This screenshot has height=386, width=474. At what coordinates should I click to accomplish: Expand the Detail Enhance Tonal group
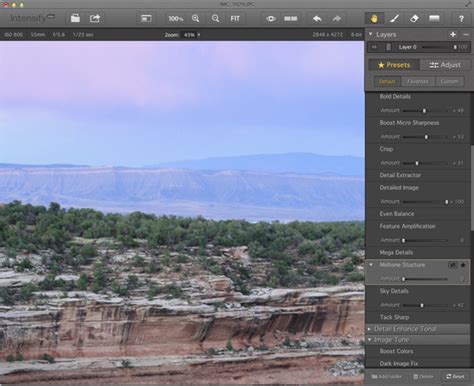pos(369,329)
